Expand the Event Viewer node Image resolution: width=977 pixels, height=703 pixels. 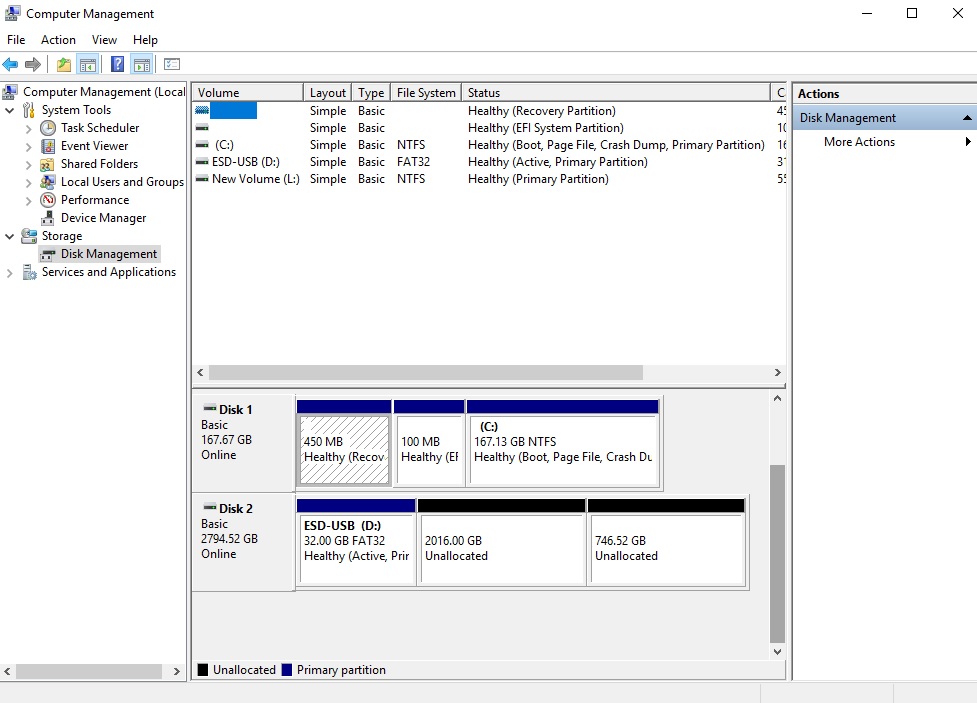pyautogui.click(x=28, y=147)
